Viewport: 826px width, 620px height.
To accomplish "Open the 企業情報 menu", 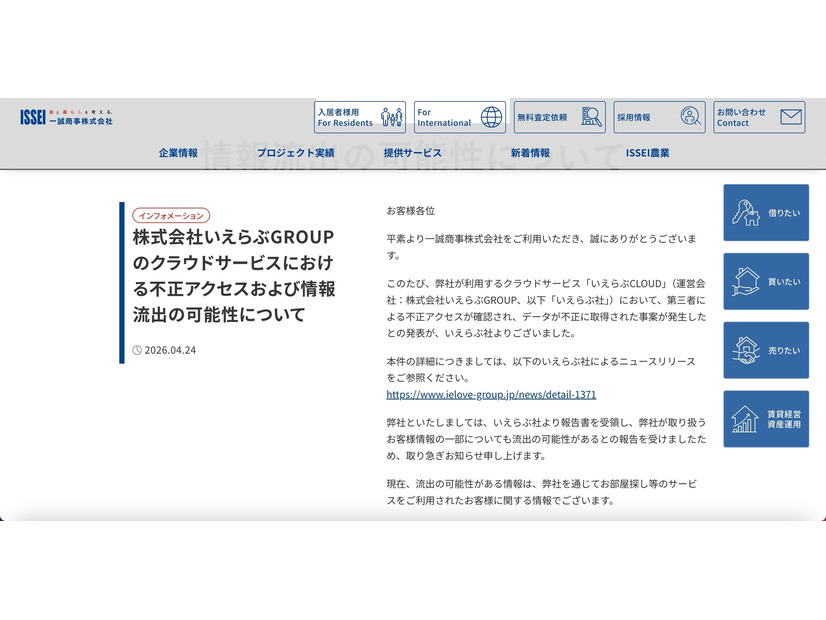I will (x=178, y=153).
